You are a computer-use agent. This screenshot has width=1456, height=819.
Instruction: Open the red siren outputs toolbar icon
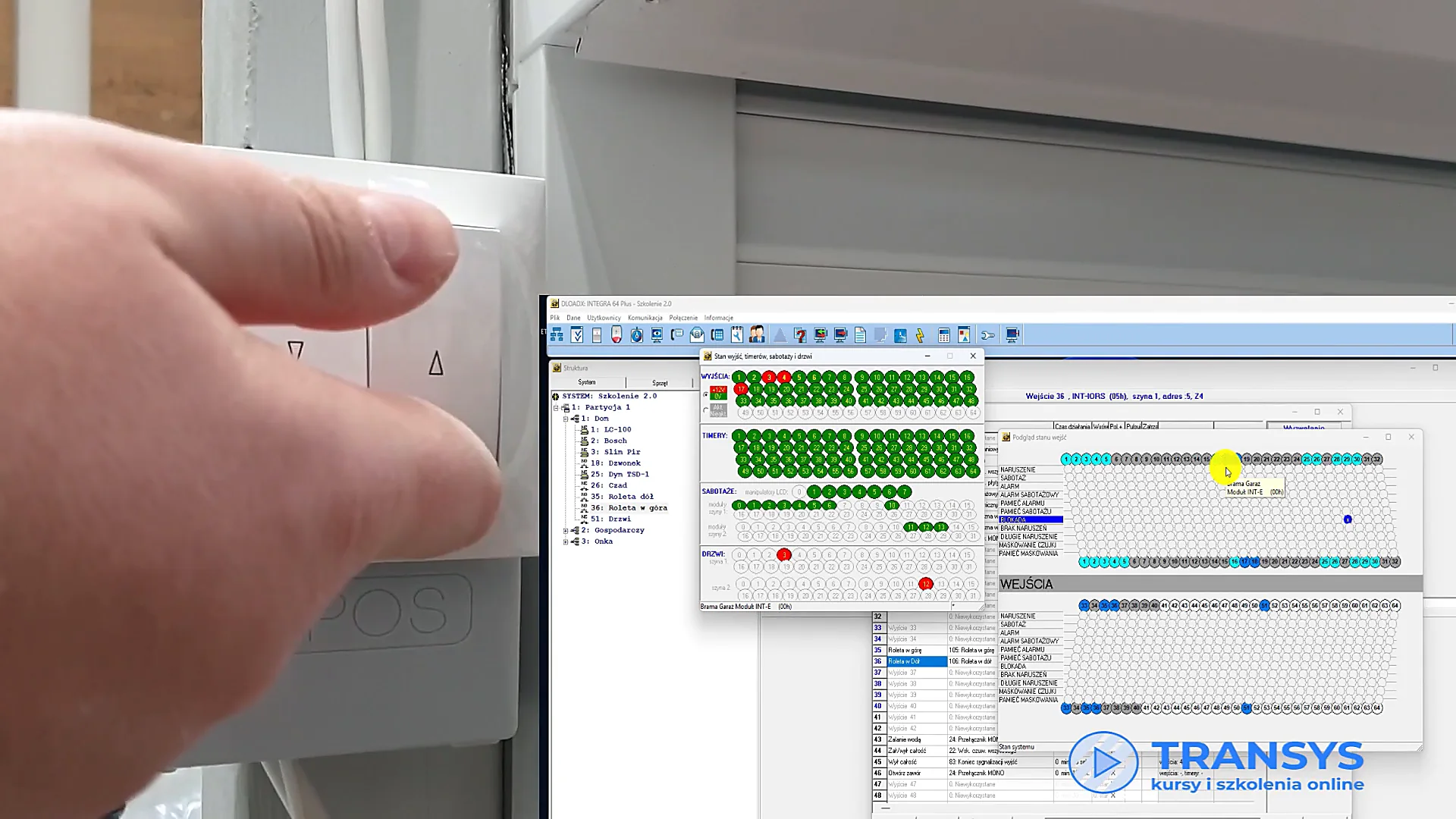[x=617, y=335]
